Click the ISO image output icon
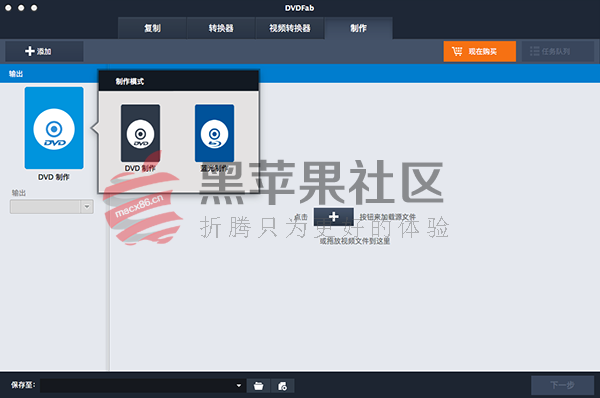The width and height of the screenshot is (600, 398). (282, 386)
